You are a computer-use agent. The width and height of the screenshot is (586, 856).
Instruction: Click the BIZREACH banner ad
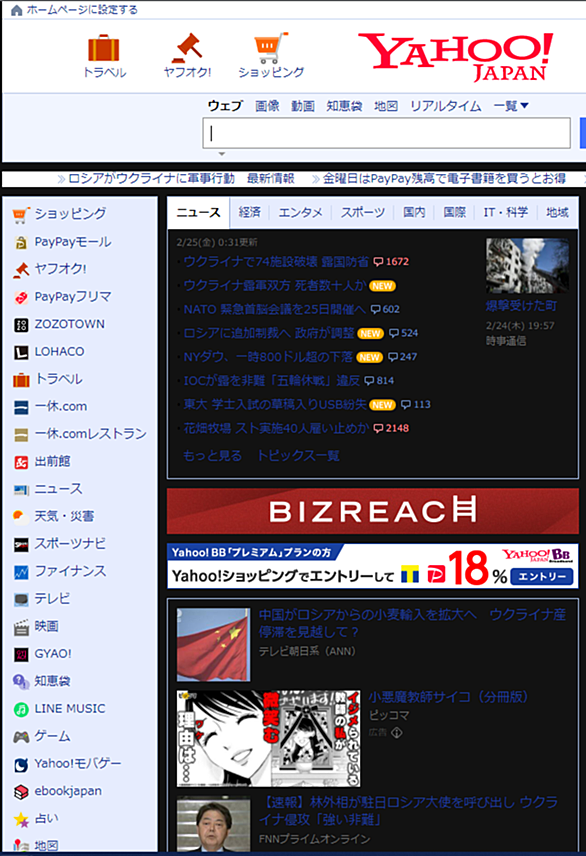[372, 511]
